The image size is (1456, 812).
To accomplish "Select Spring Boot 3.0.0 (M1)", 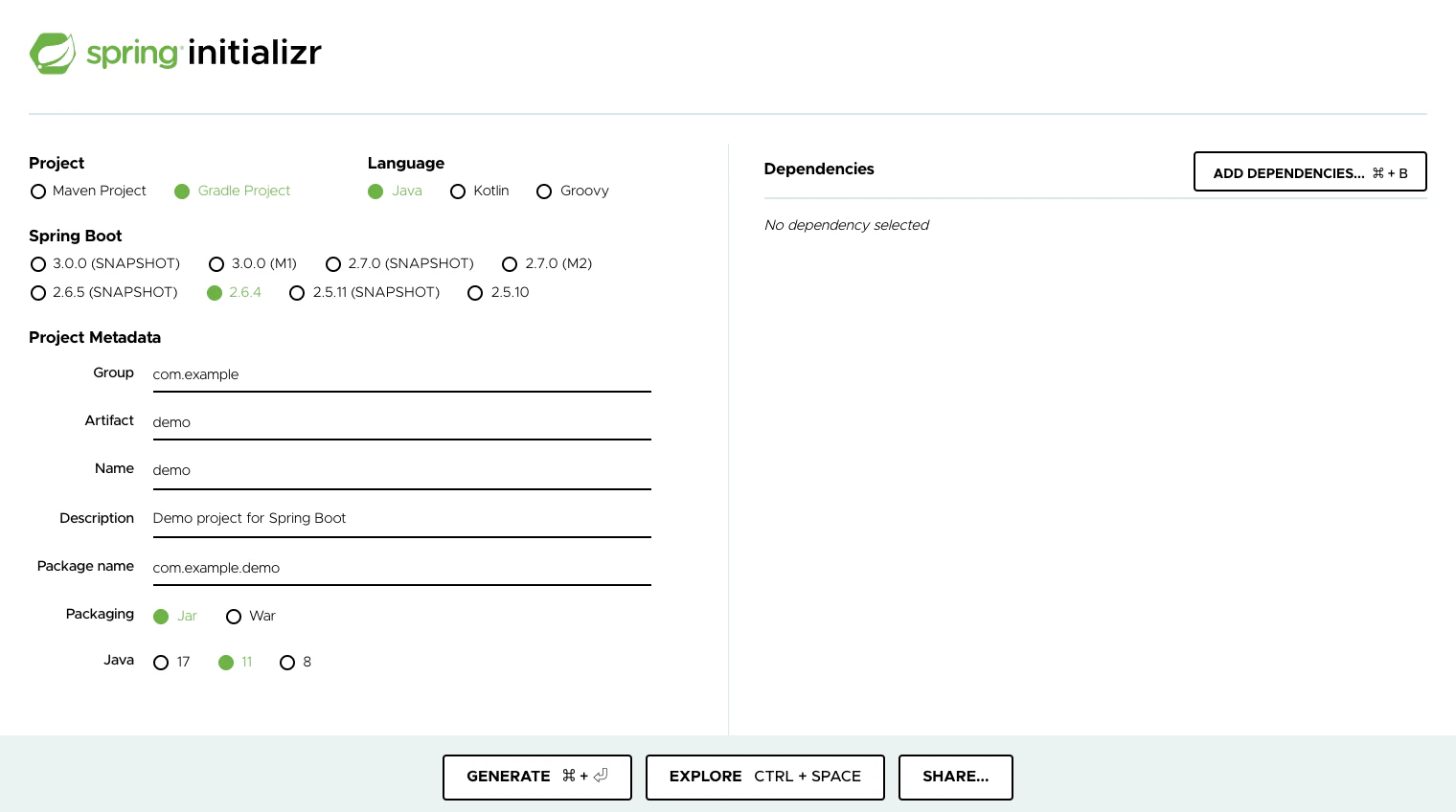I will [253, 263].
